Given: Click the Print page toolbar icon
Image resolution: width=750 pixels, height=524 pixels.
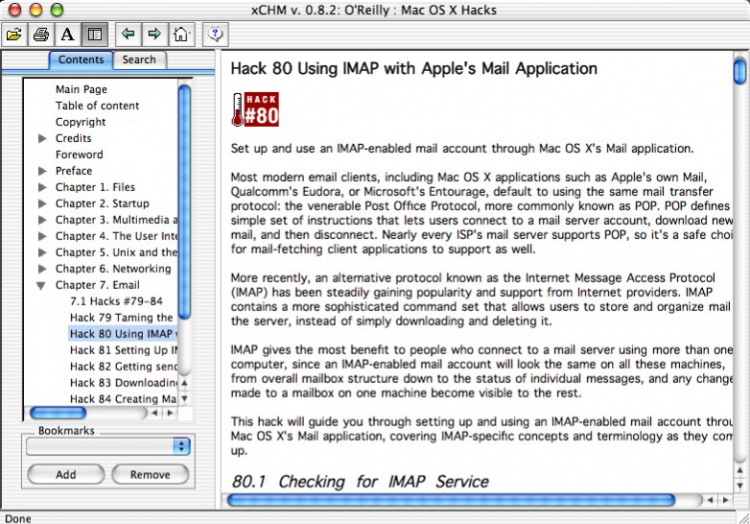Looking at the screenshot, I should (41, 34).
